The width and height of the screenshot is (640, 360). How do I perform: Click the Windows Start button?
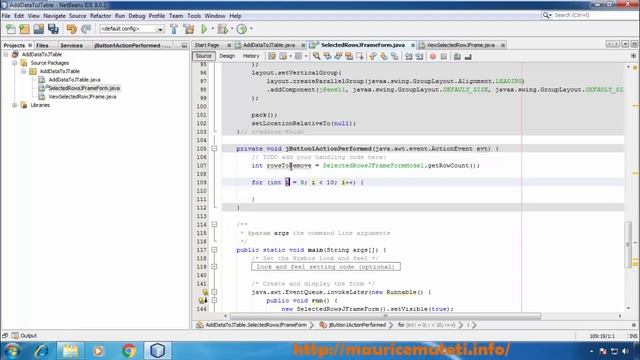coord(12,351)
